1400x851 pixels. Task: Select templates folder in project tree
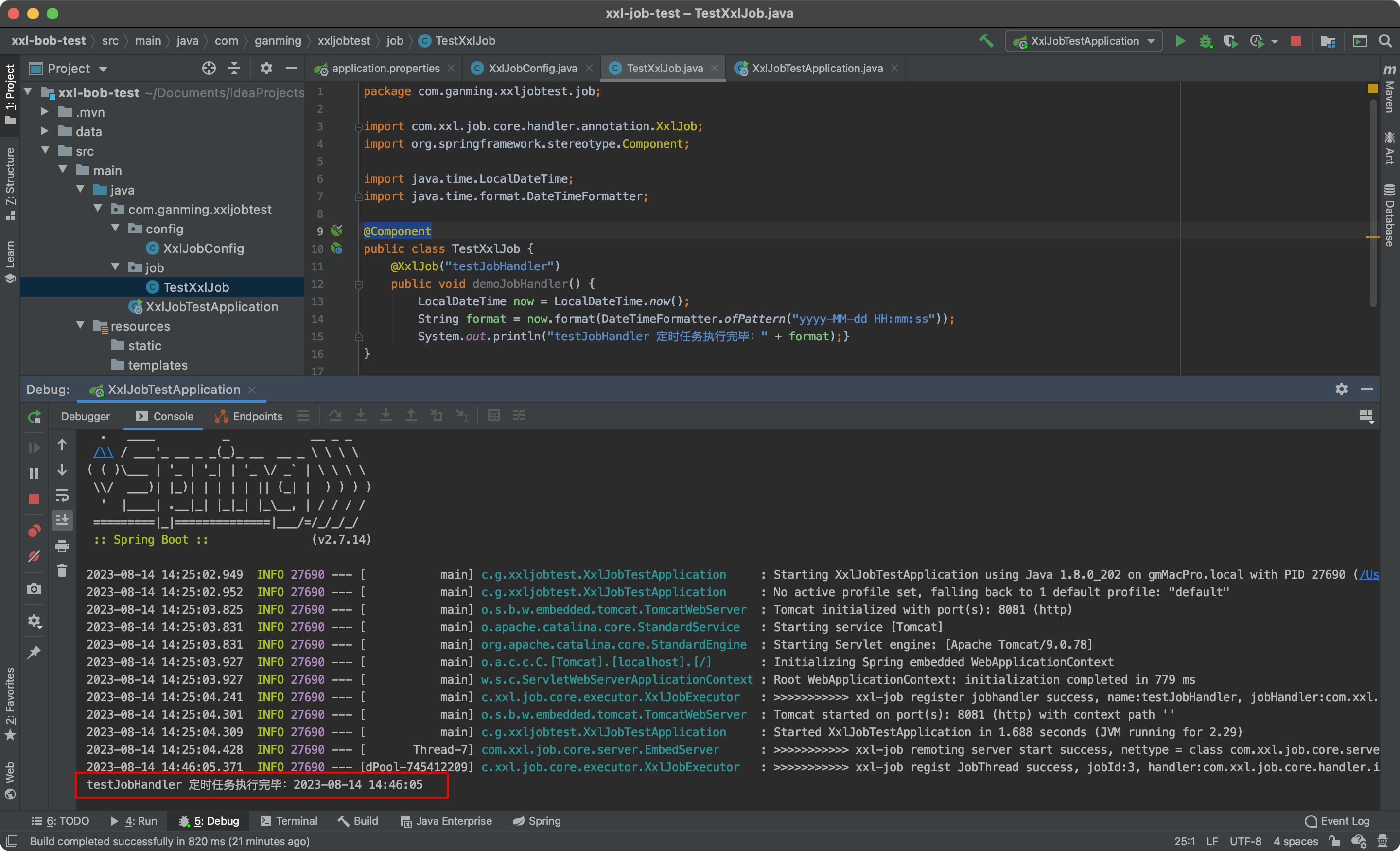coord(157,365)
